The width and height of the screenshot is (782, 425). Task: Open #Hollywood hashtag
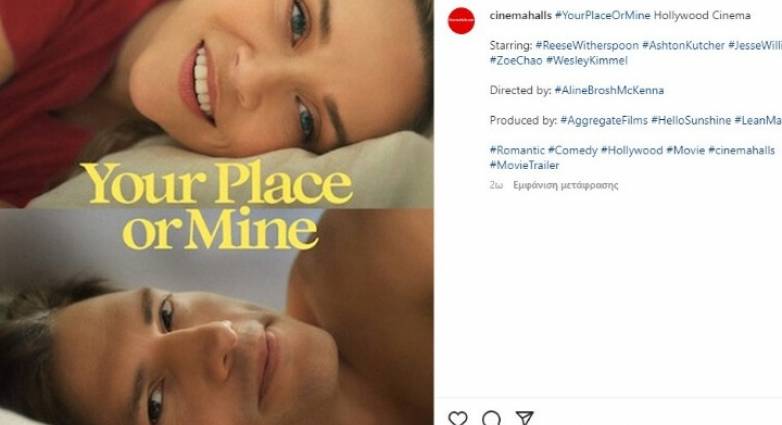[x=632, y=150]
